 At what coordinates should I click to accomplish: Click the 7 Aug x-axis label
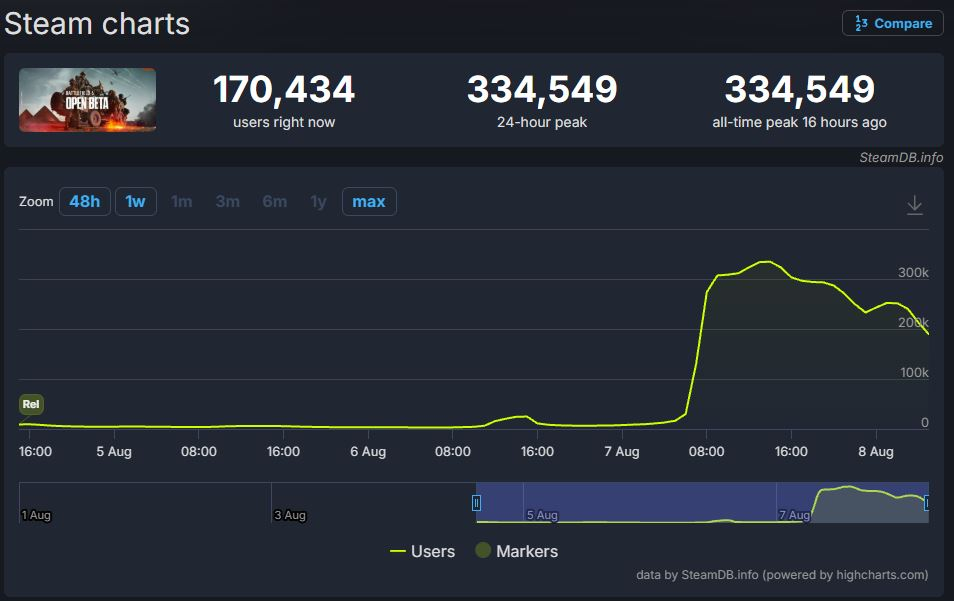click(622, 451)
